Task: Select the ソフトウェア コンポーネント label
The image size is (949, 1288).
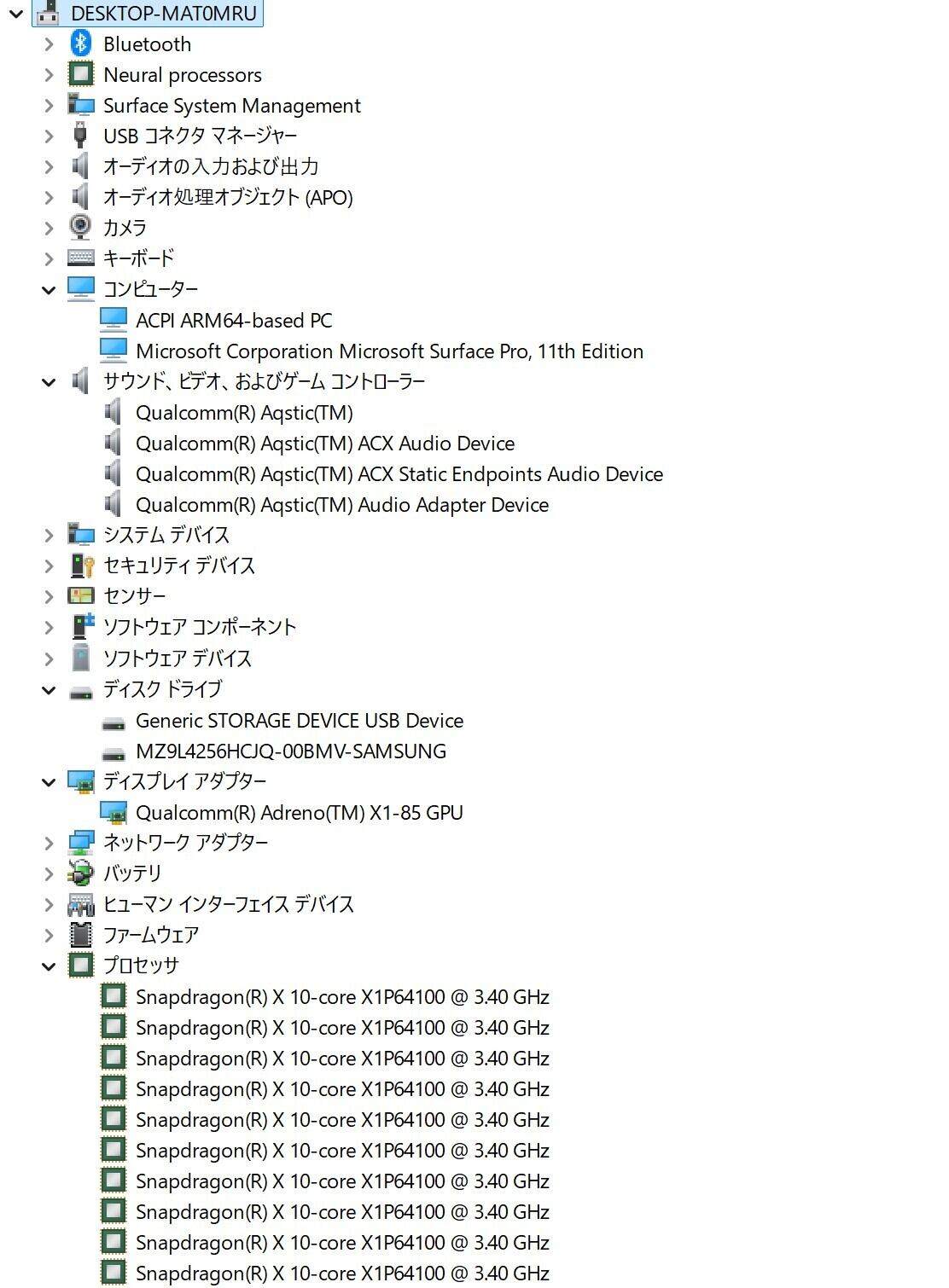Action: (x=200, y=626)
